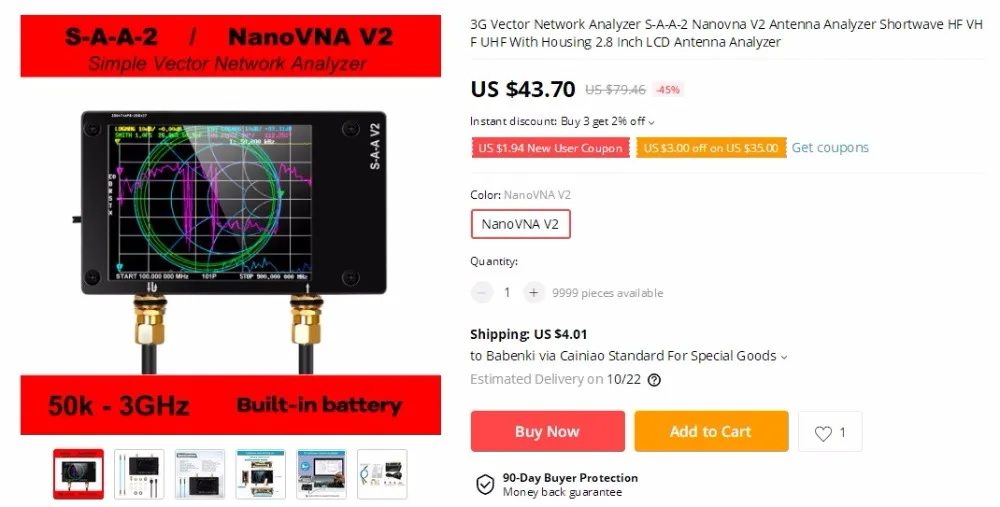
Task: Click the main NanoVNA V2 product image
Action: tap(231, 225)
